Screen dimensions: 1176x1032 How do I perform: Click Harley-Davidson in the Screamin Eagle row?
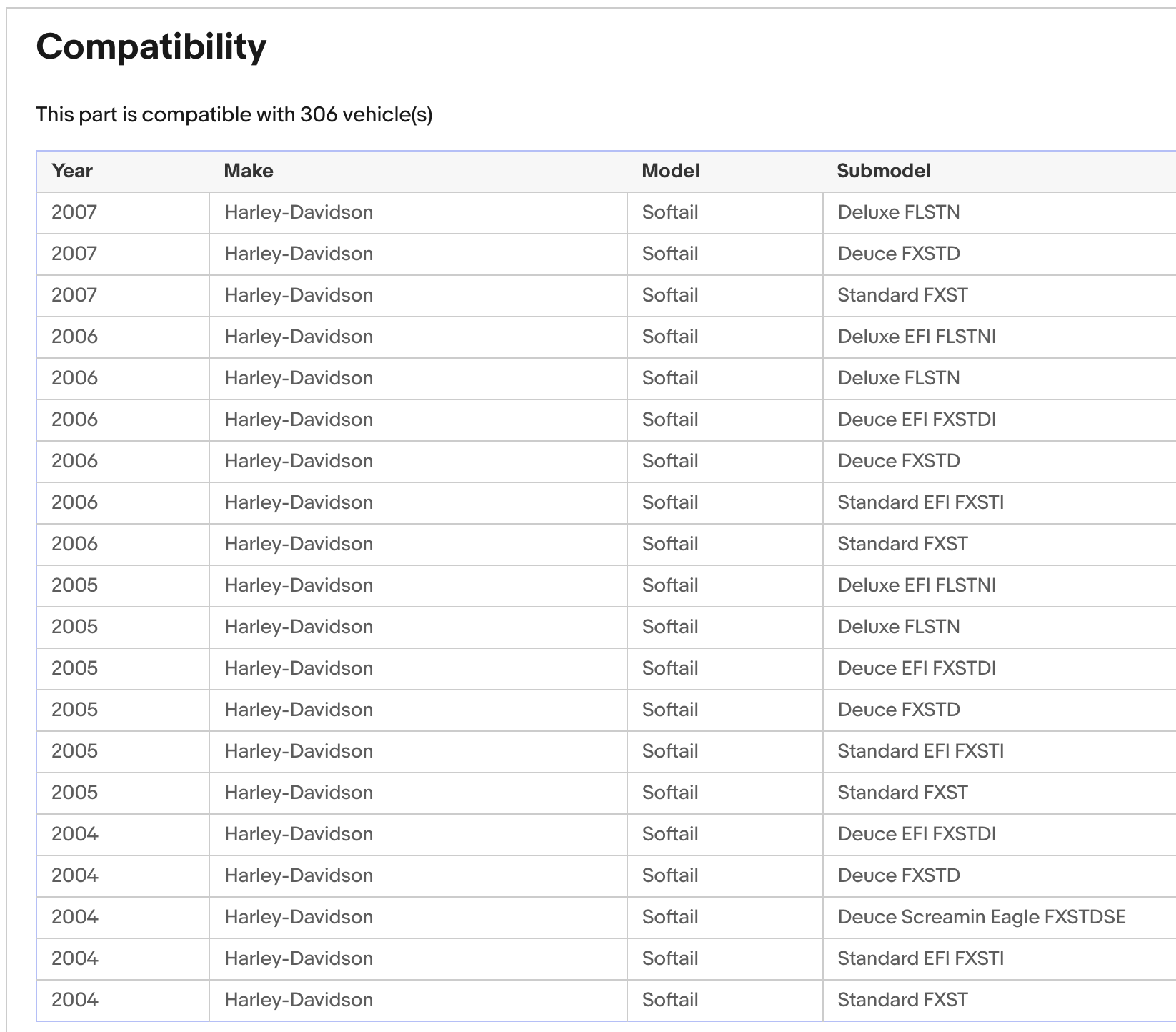pyautogui.click(x=298, y=917)
